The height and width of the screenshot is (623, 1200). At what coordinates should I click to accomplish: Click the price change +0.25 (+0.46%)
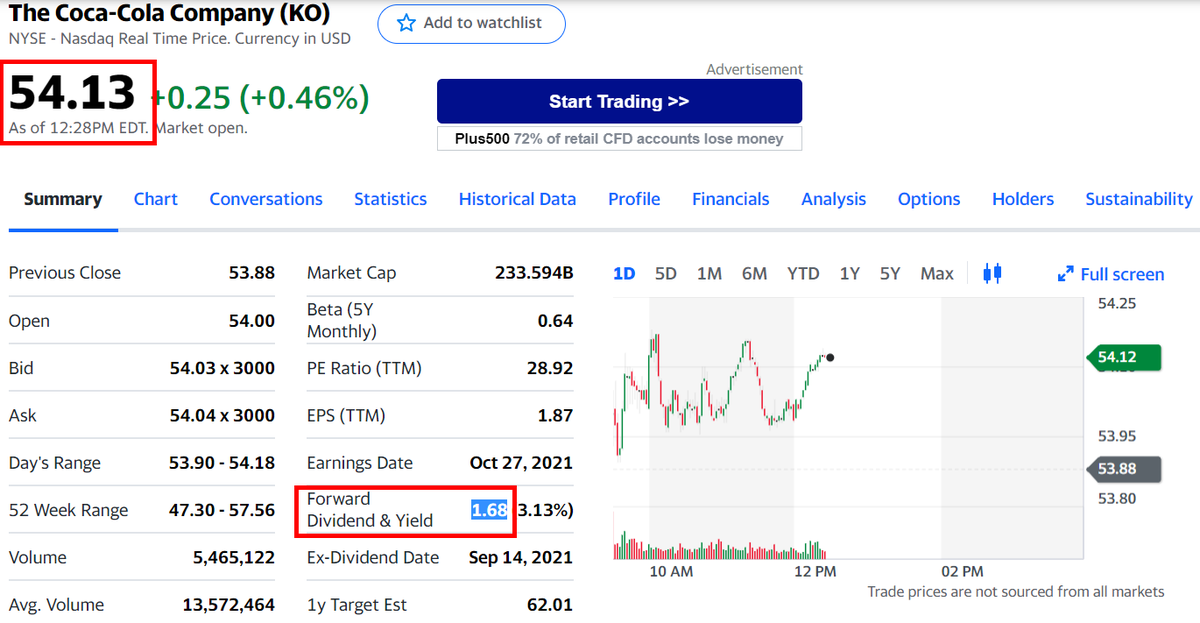(260, 97)
